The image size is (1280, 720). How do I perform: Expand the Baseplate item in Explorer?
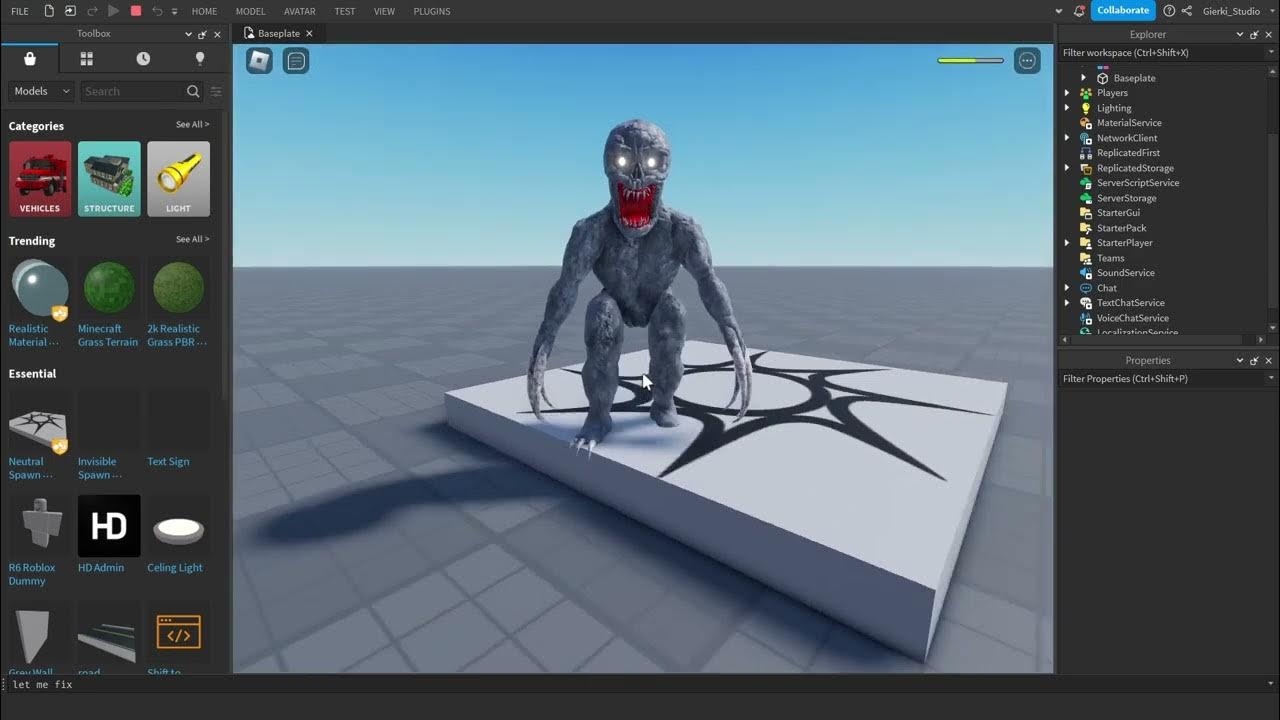coord(1083,78)
